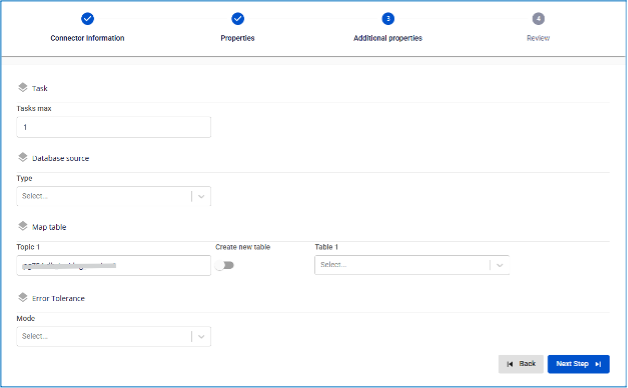Click the Properties step checkmark
Viewport: 628px width, 388px height.
[238, 18]
